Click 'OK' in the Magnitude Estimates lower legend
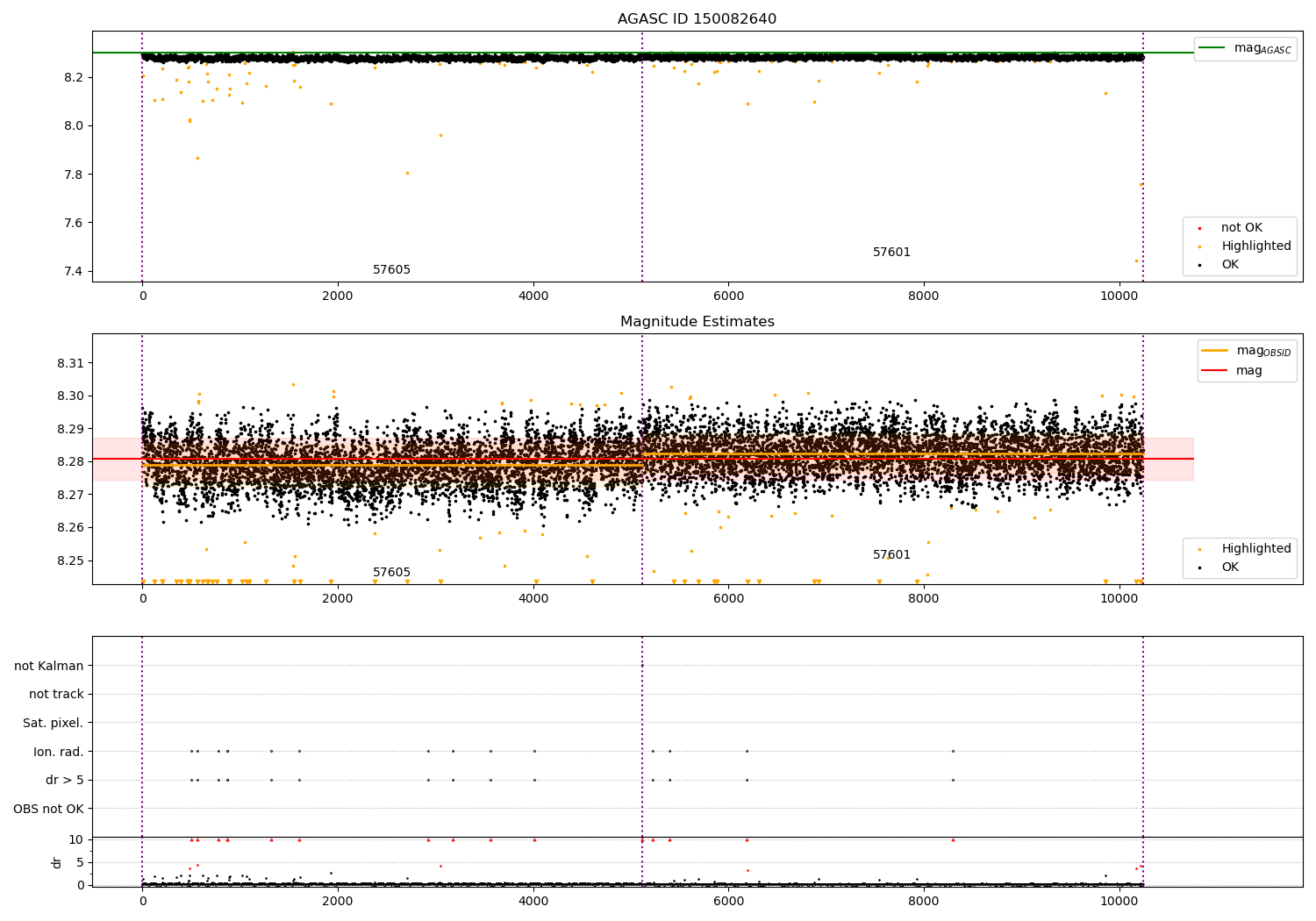 click(1230, 568)
